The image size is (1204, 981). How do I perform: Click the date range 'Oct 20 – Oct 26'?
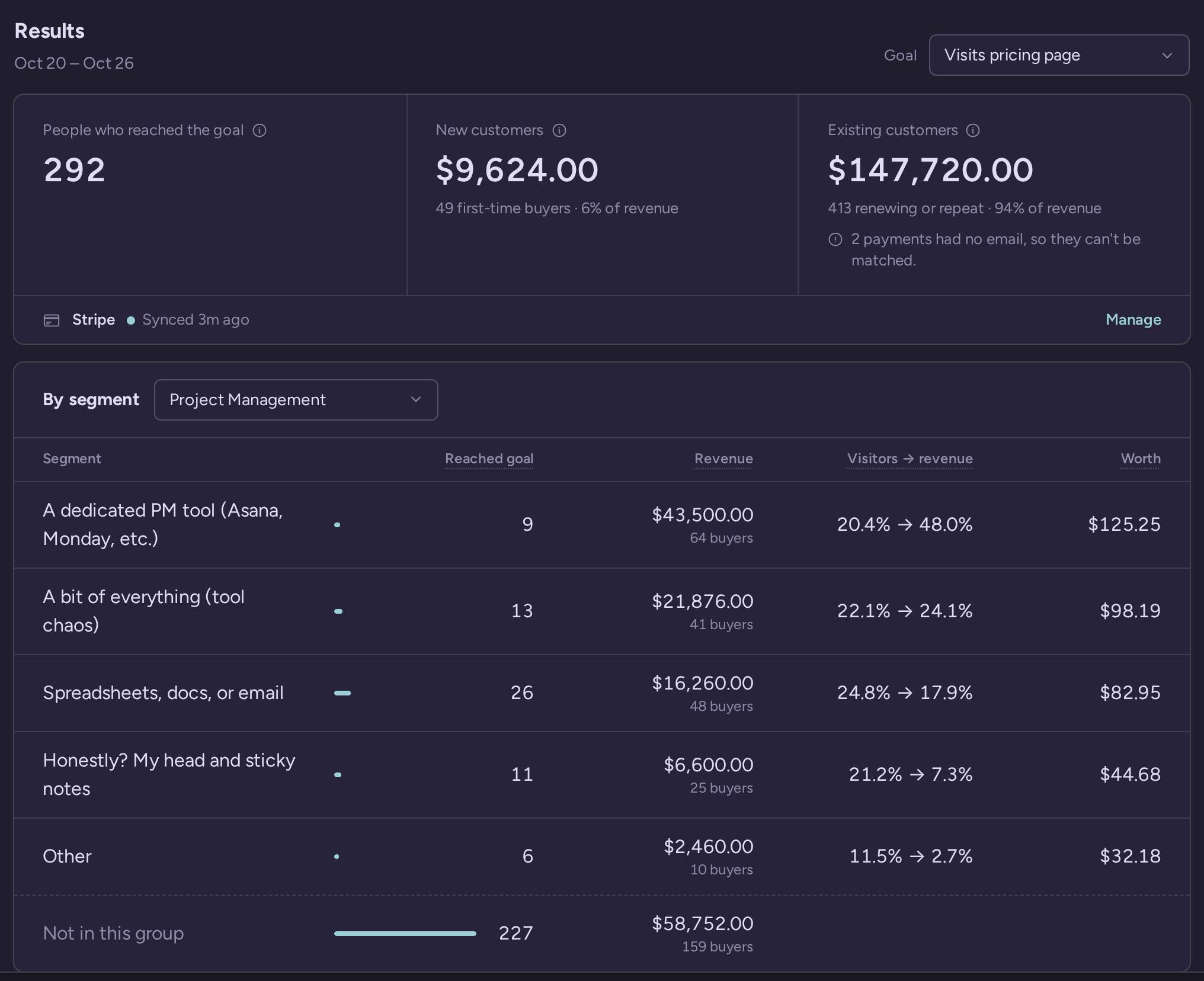click(x=74, y=63)
